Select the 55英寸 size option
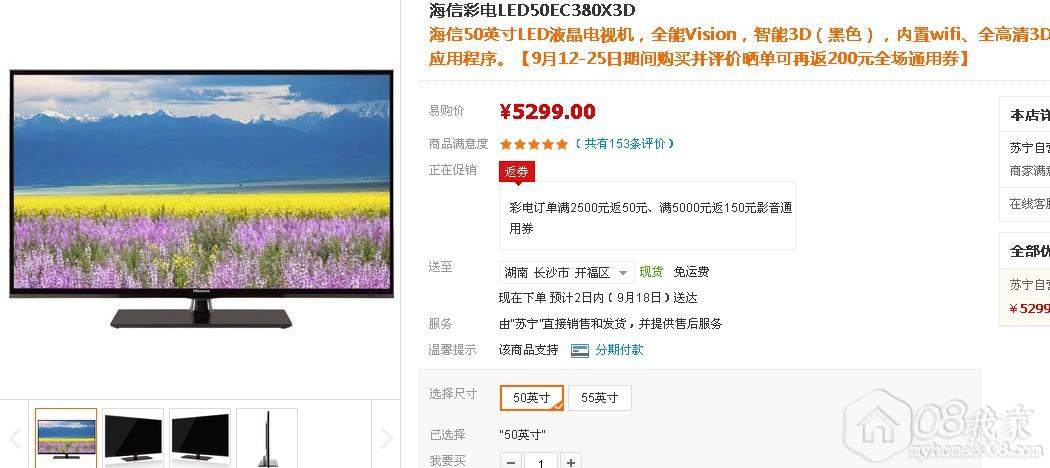 (599, 398)
